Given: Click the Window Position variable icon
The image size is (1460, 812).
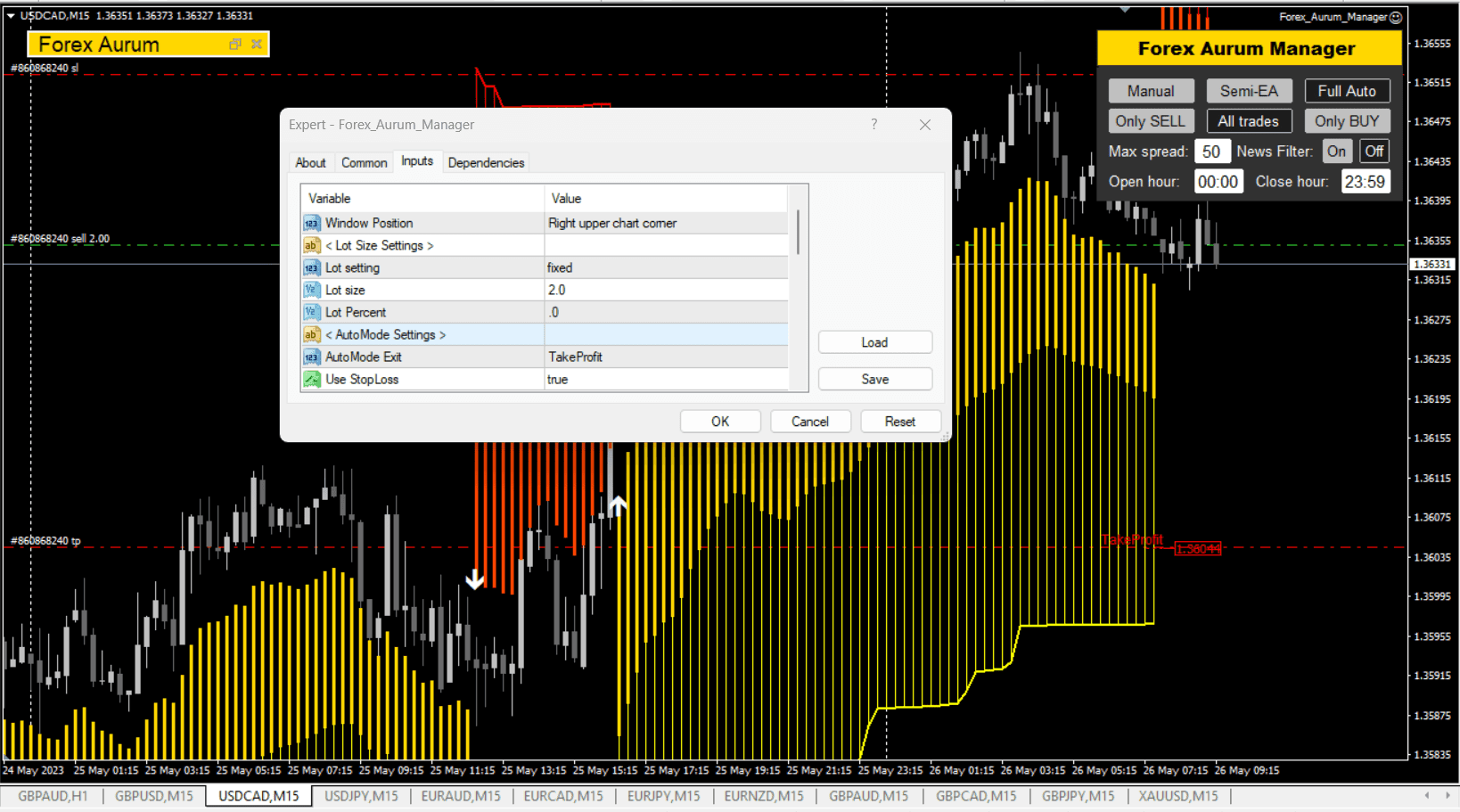Looking at the screenshot, I should [x=311, y=224].
